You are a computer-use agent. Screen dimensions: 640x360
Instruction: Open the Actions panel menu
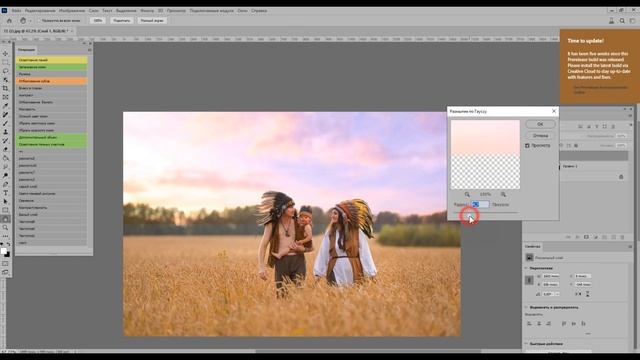[x=89, y=50]
